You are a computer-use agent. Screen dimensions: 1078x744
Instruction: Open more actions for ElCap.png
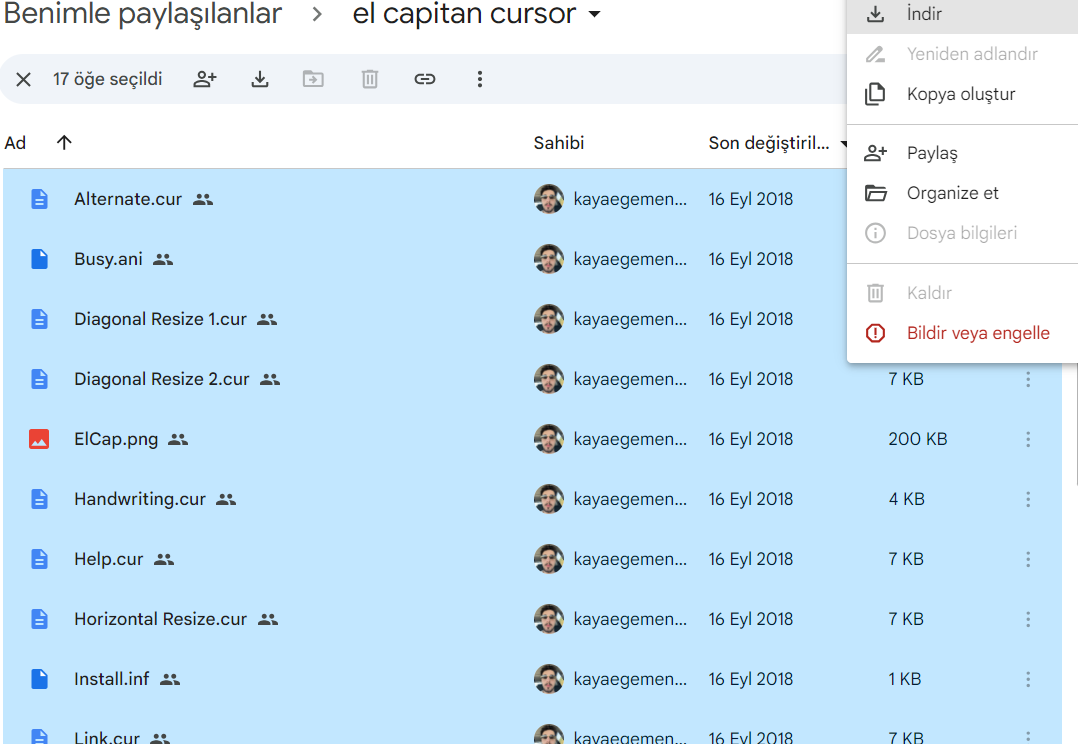click(x=1028, y=439)
